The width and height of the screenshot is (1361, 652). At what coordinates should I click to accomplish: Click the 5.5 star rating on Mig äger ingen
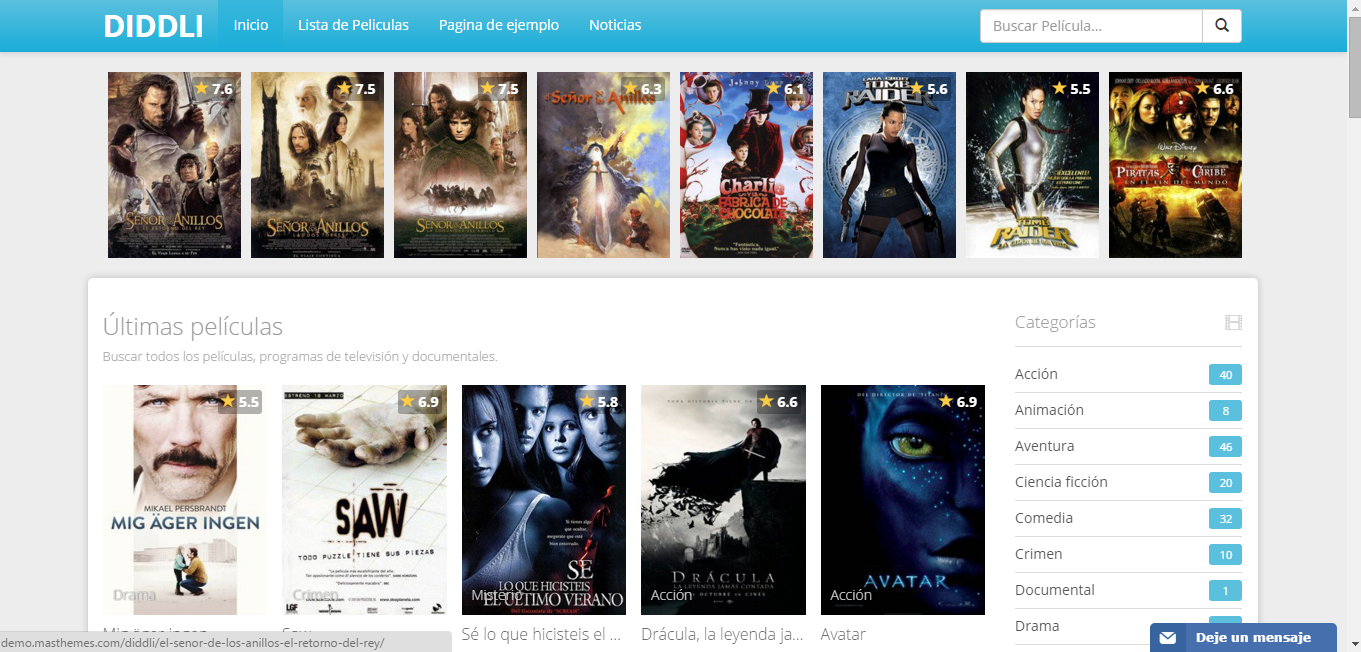[x=240, y=402]
